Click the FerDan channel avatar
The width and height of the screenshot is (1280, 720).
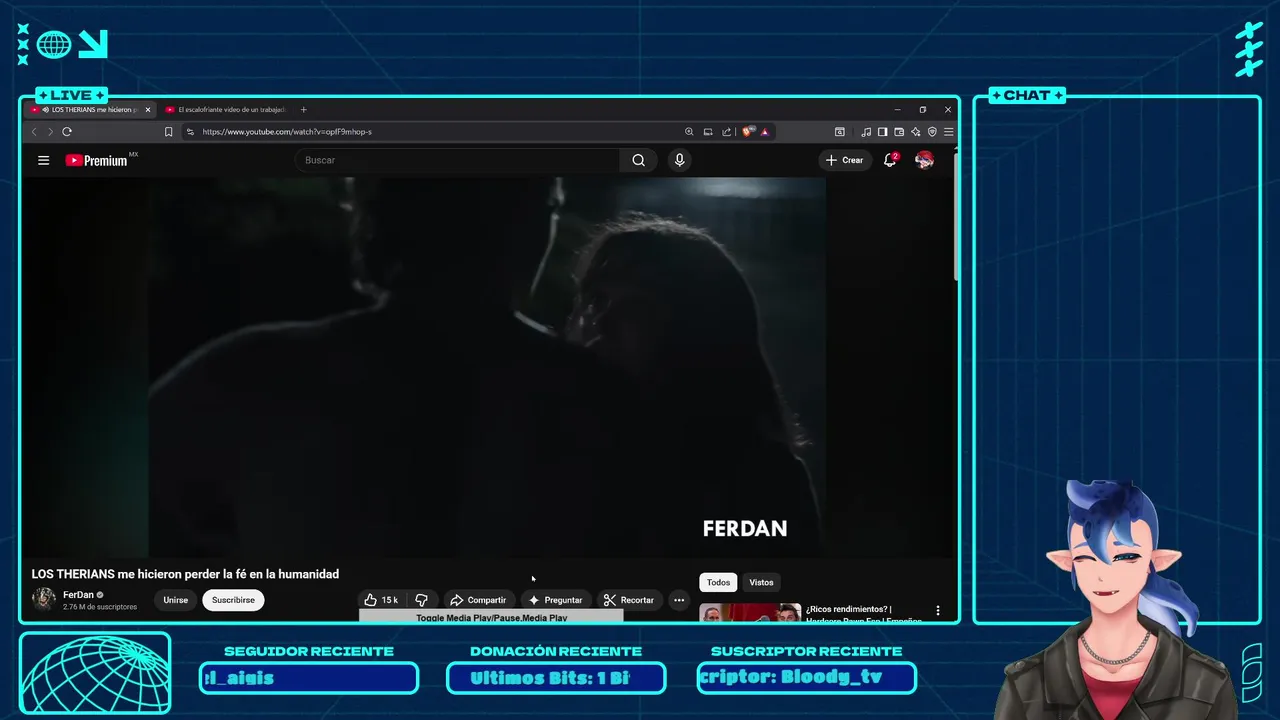(44, 599)
